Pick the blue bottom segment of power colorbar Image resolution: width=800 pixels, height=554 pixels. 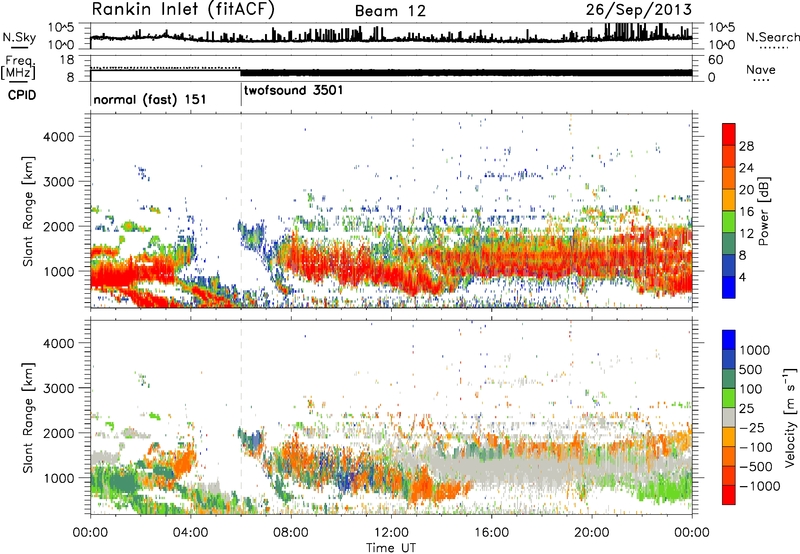point(729,287)
